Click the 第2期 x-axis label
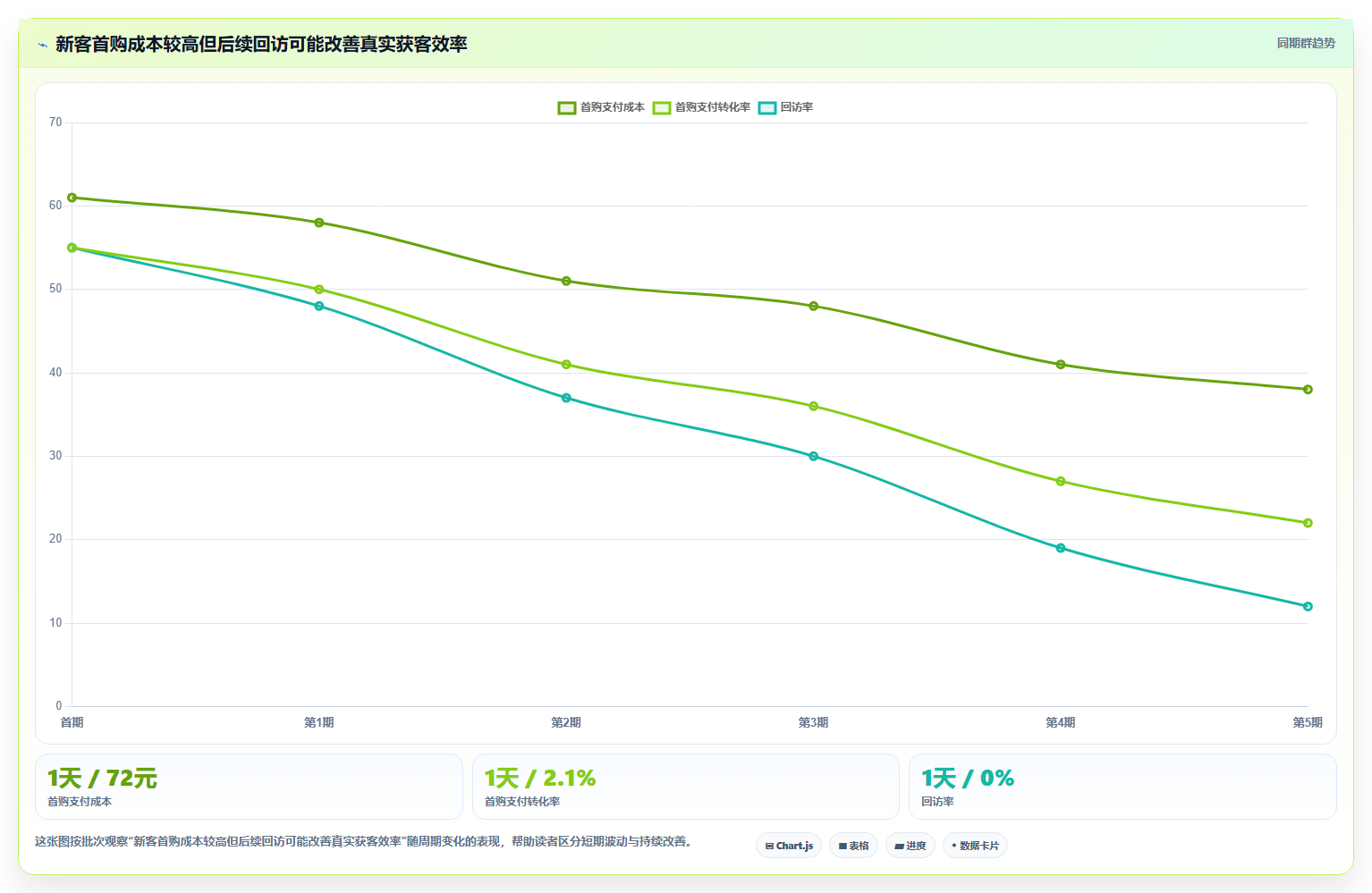The height and width of the screenshot is (893, 1372). point(566,722)
